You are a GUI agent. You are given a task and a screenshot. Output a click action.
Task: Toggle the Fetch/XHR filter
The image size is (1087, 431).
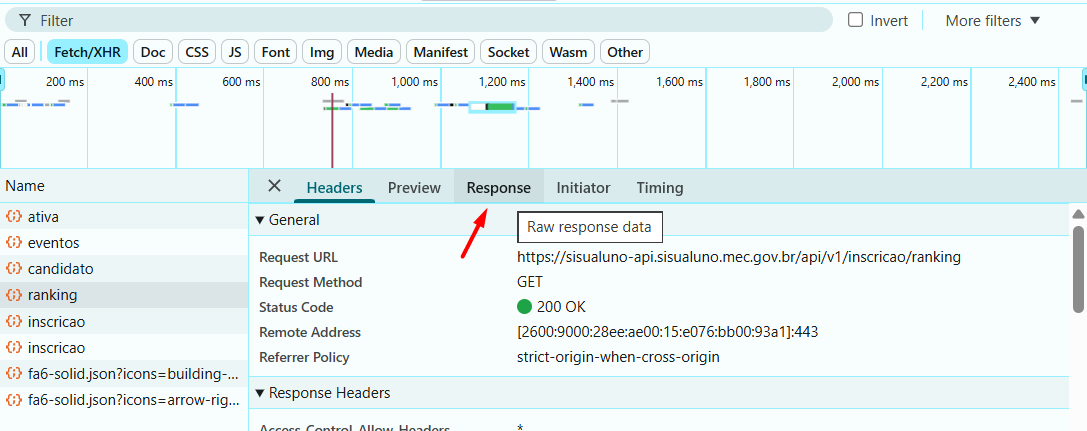click(x=87, y=52)
